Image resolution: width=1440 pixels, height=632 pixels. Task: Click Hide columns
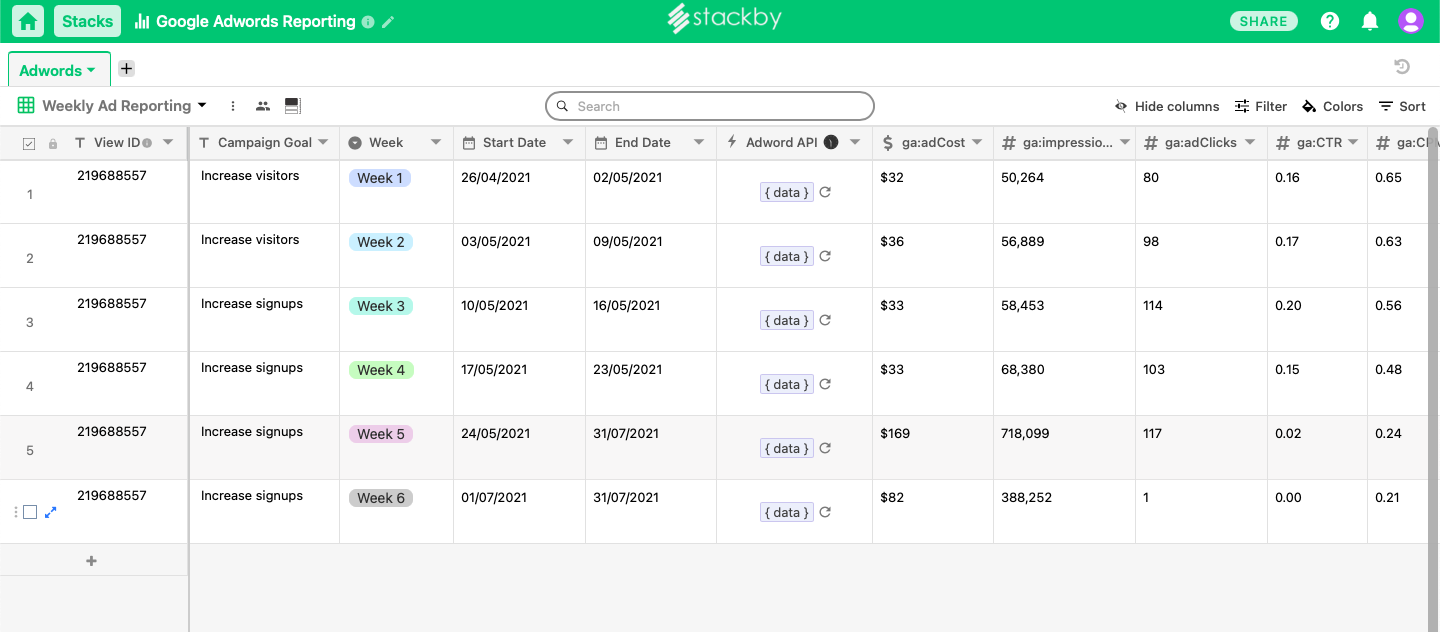tap(1167, 106)
